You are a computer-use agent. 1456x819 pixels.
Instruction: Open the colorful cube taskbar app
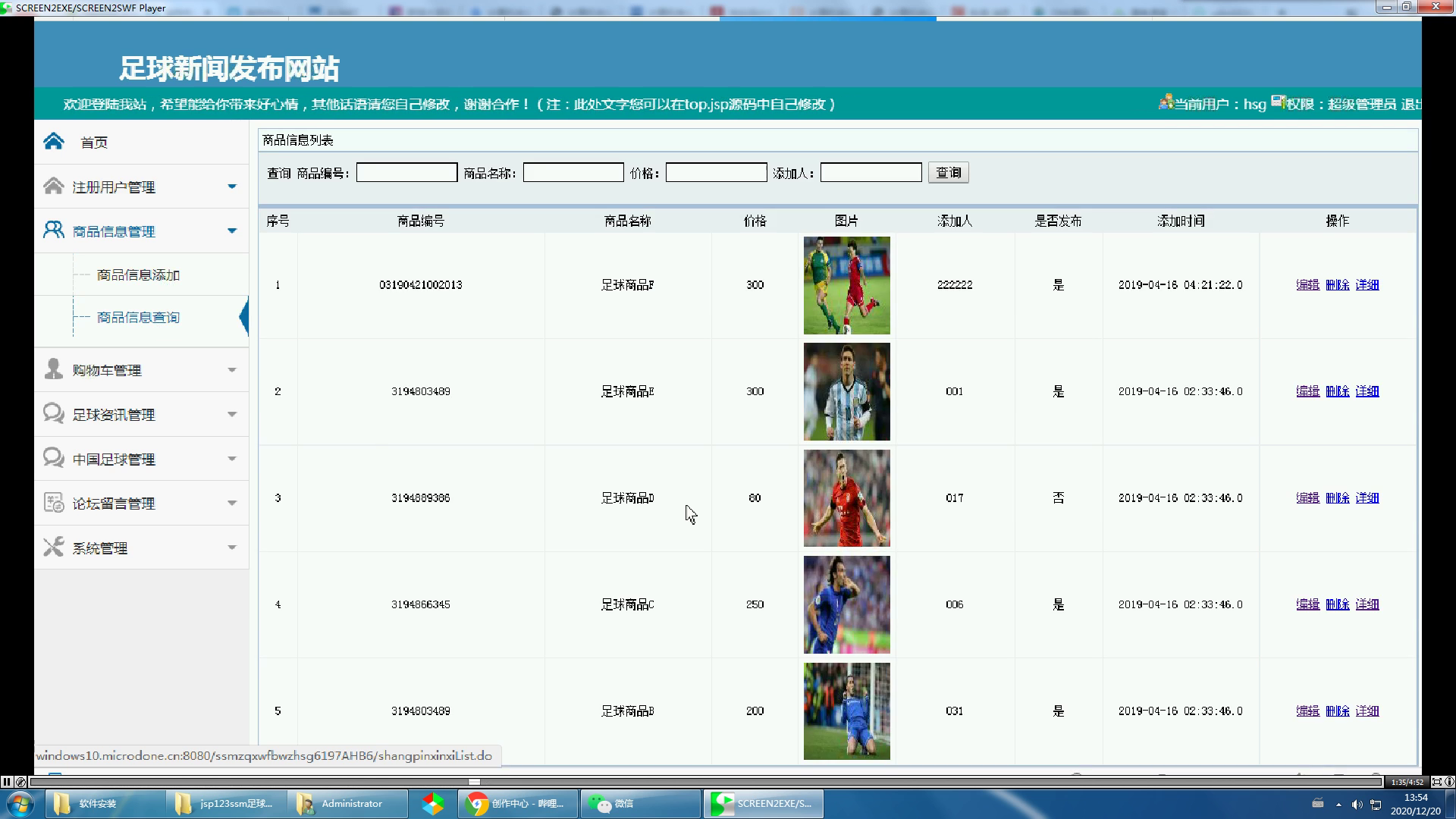(x=433, y=804)
